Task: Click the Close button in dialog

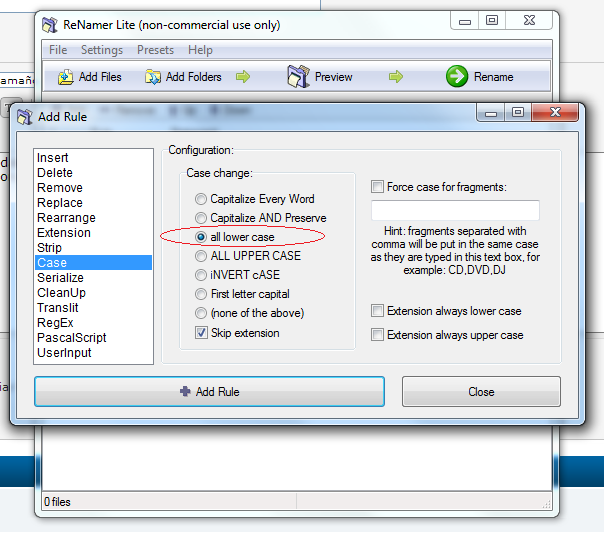Action: 481,392
